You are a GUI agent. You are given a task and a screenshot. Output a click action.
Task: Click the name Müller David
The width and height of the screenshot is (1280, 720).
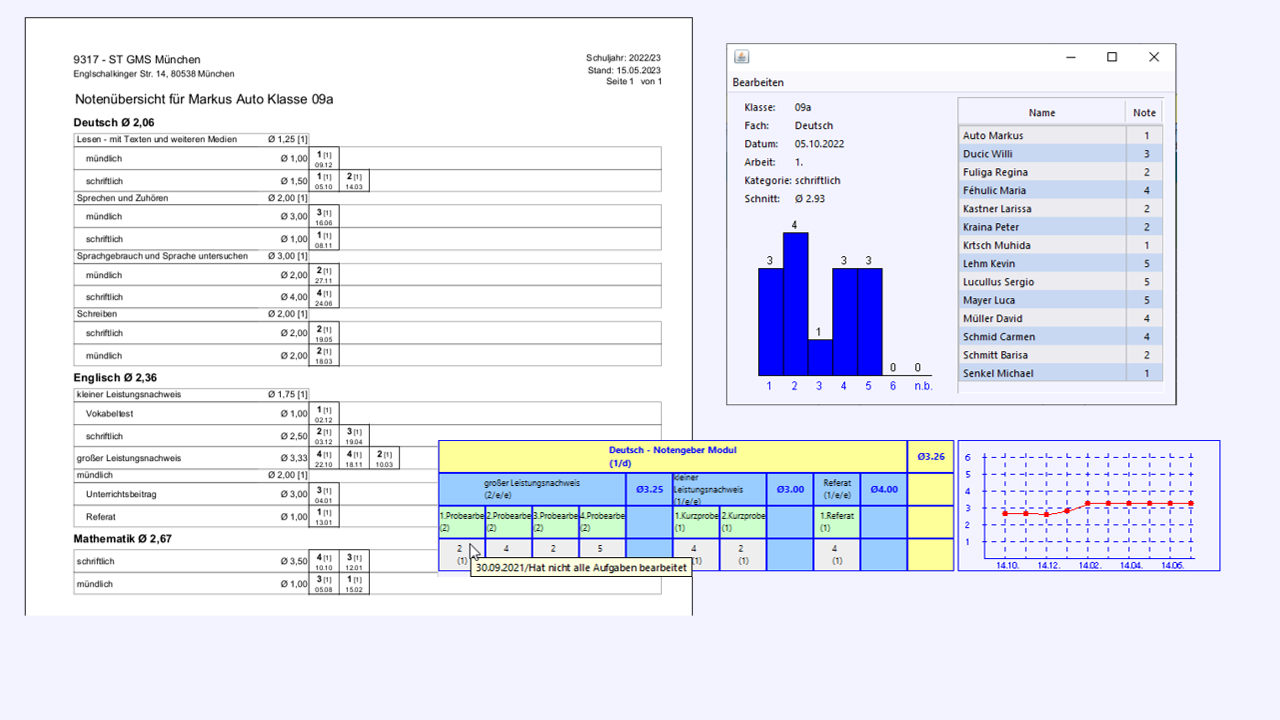pyautogui.click(x=992, y=318)
